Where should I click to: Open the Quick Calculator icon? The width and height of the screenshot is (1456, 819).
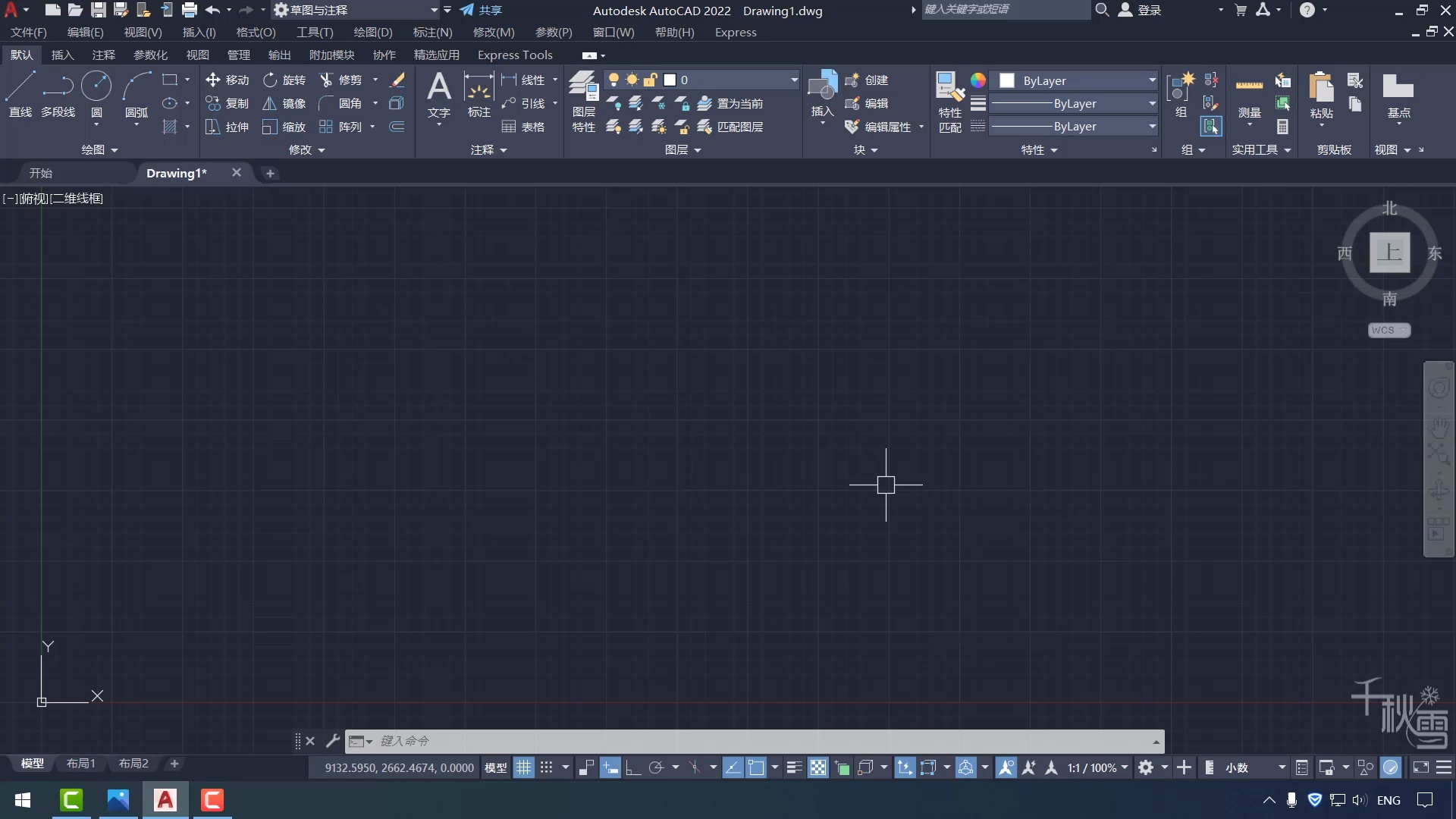[1282, 127]
